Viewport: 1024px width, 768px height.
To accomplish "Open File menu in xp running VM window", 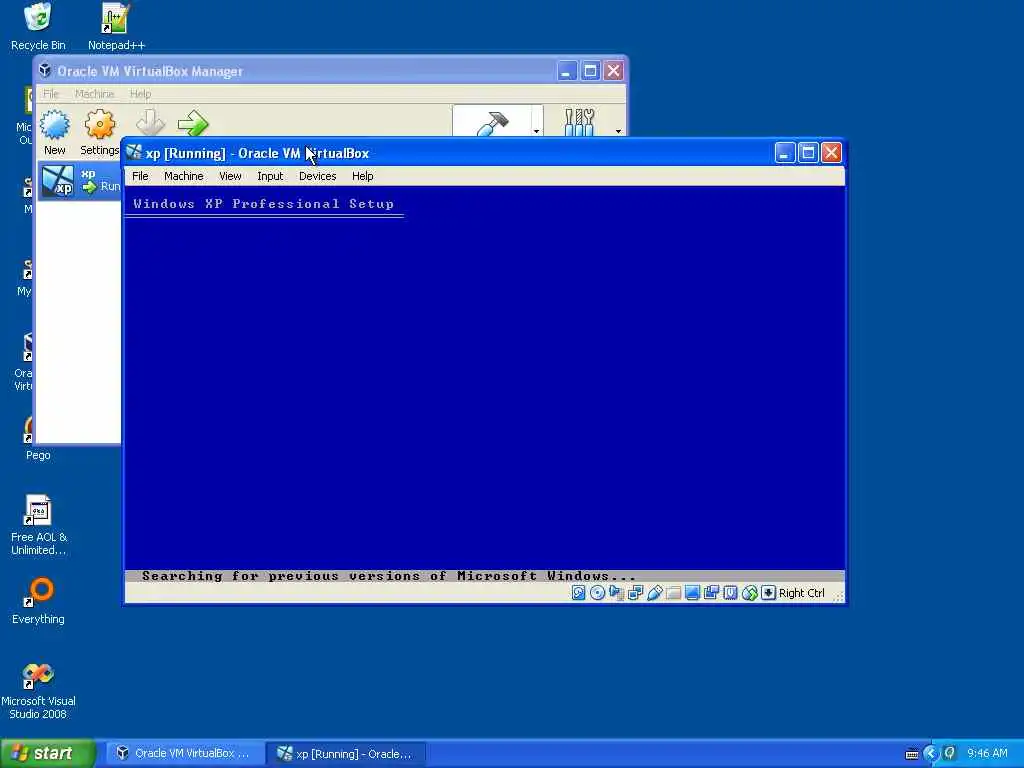I will (140, 176).
